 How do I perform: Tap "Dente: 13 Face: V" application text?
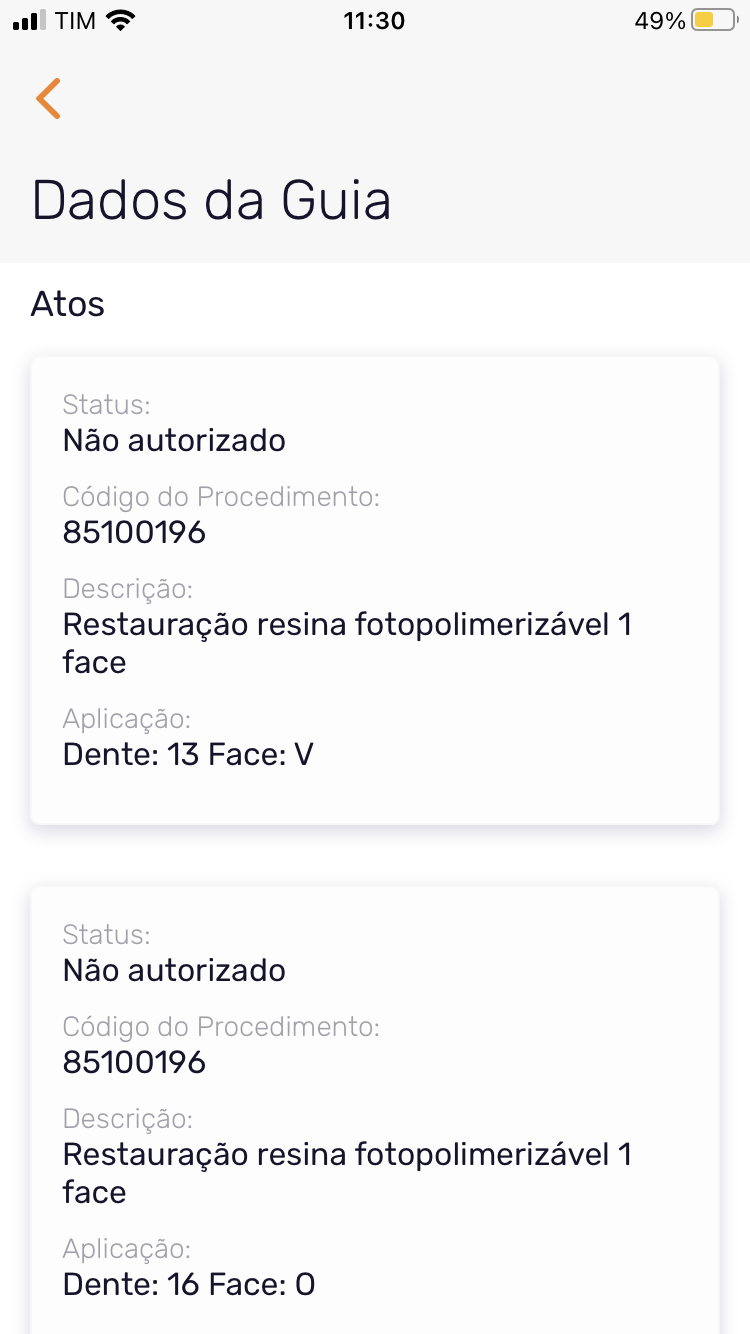click(x=188, y=754)
